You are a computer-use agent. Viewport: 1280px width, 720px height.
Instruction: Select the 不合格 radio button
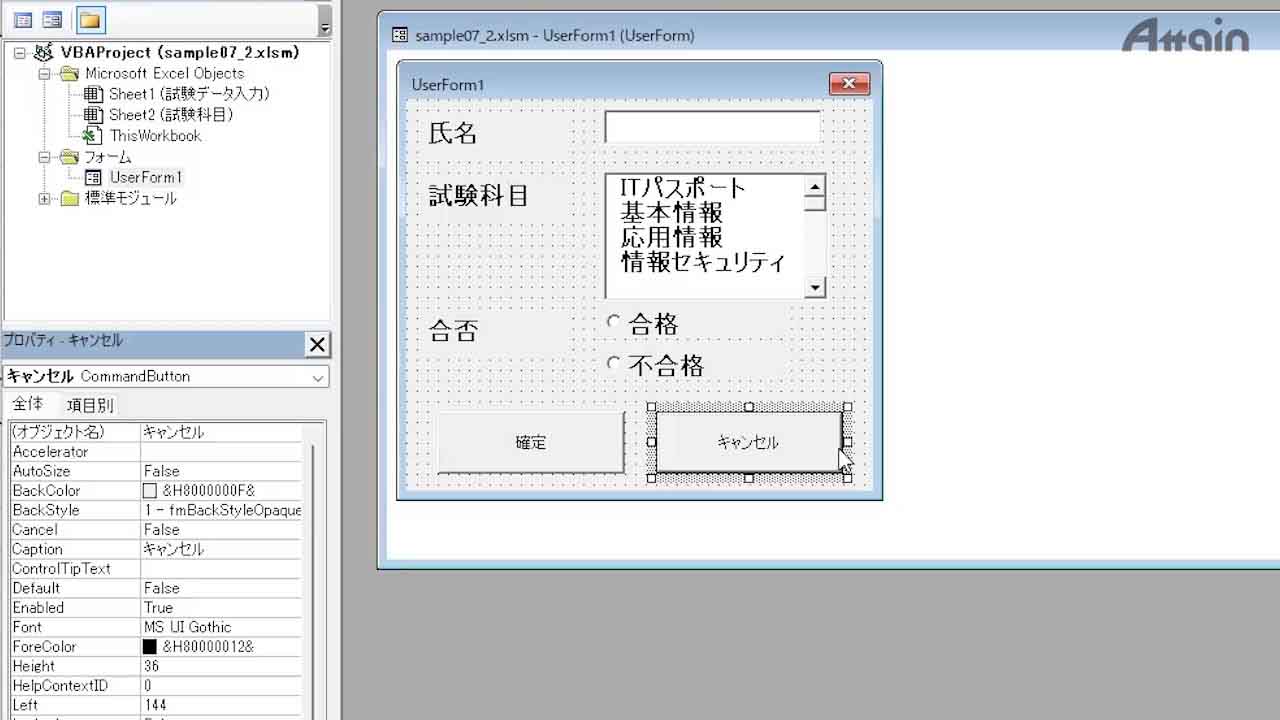tap(614, 363)
